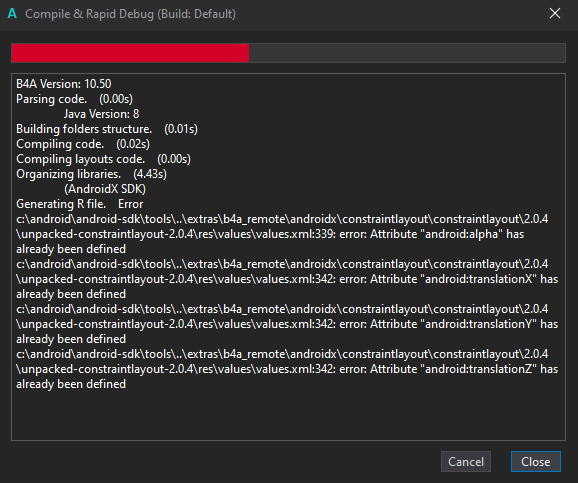The image size is (578, 483).
Task: Click the "Building folders structure." line
Action: (x=107, y=129)
